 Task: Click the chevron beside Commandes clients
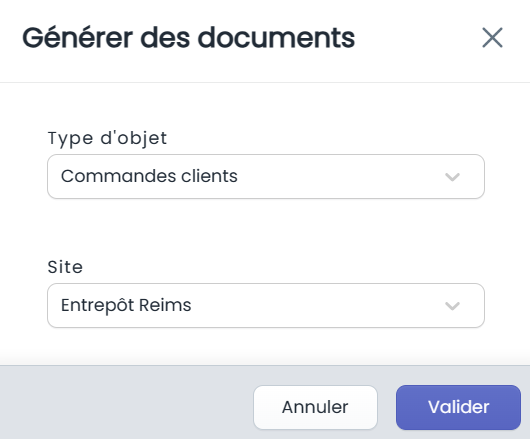(452, 177)
